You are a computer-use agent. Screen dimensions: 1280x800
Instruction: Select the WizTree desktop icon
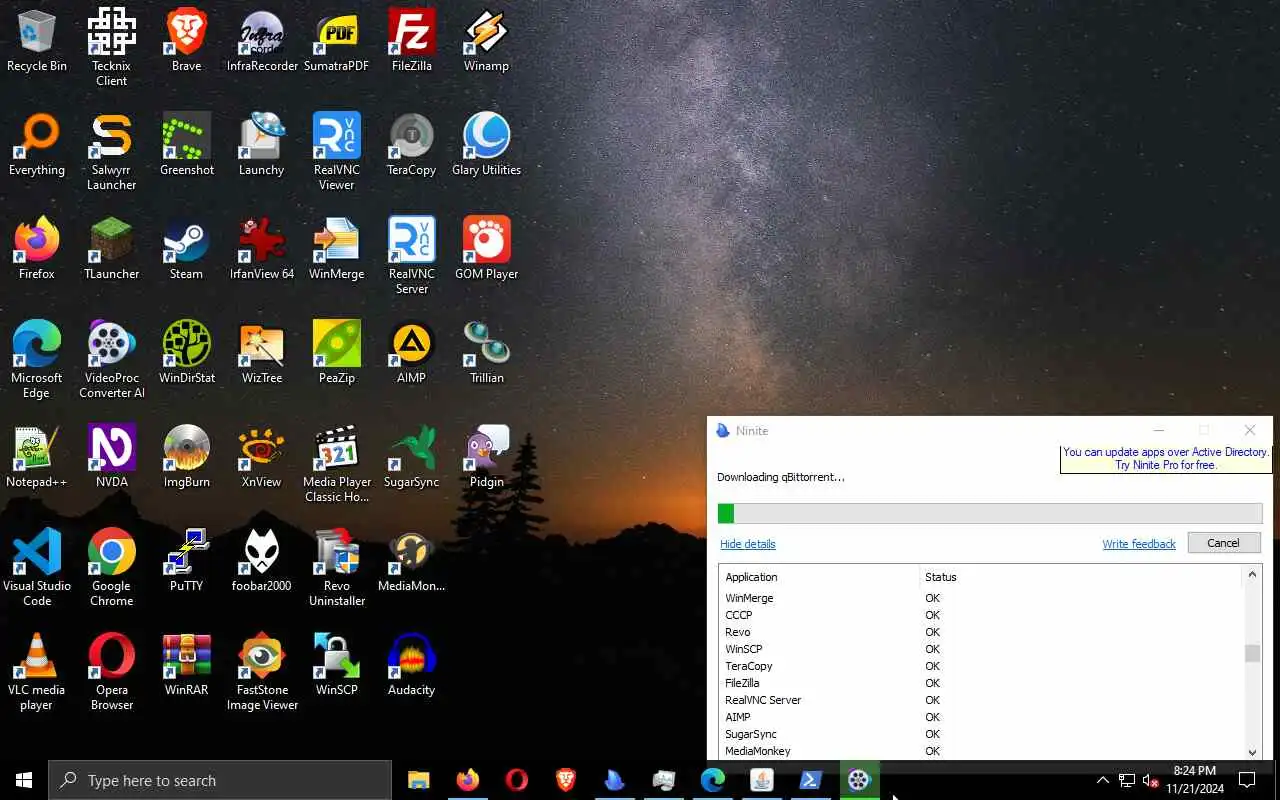262,354
